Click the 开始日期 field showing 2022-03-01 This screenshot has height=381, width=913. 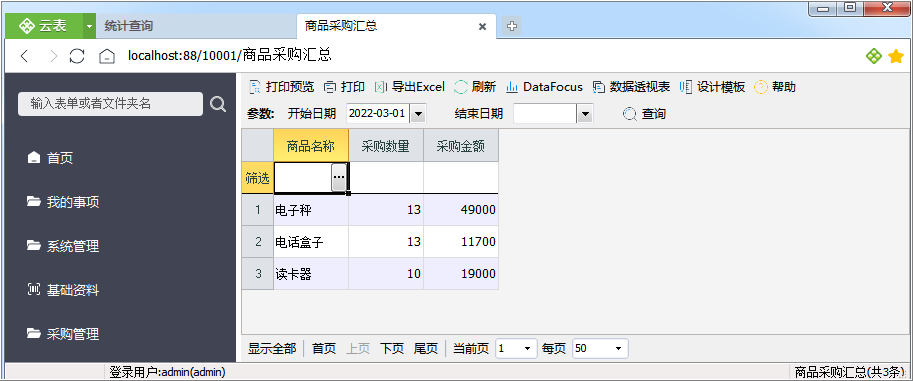click(378, 114)
